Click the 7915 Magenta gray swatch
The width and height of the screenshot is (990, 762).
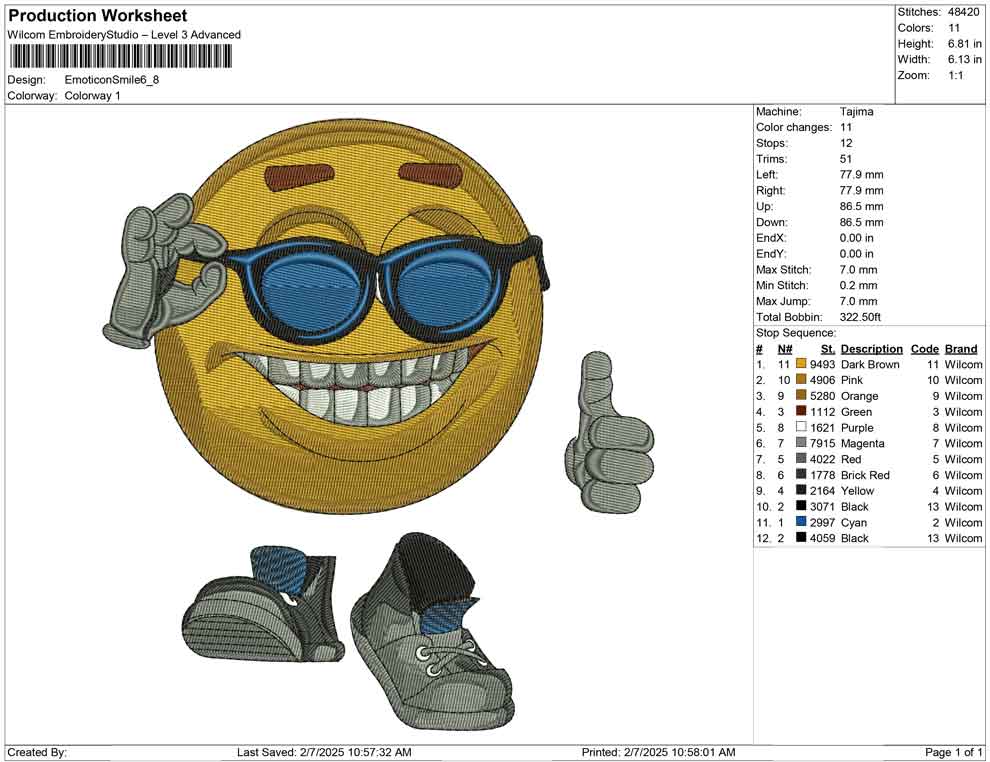click(801, 443)
